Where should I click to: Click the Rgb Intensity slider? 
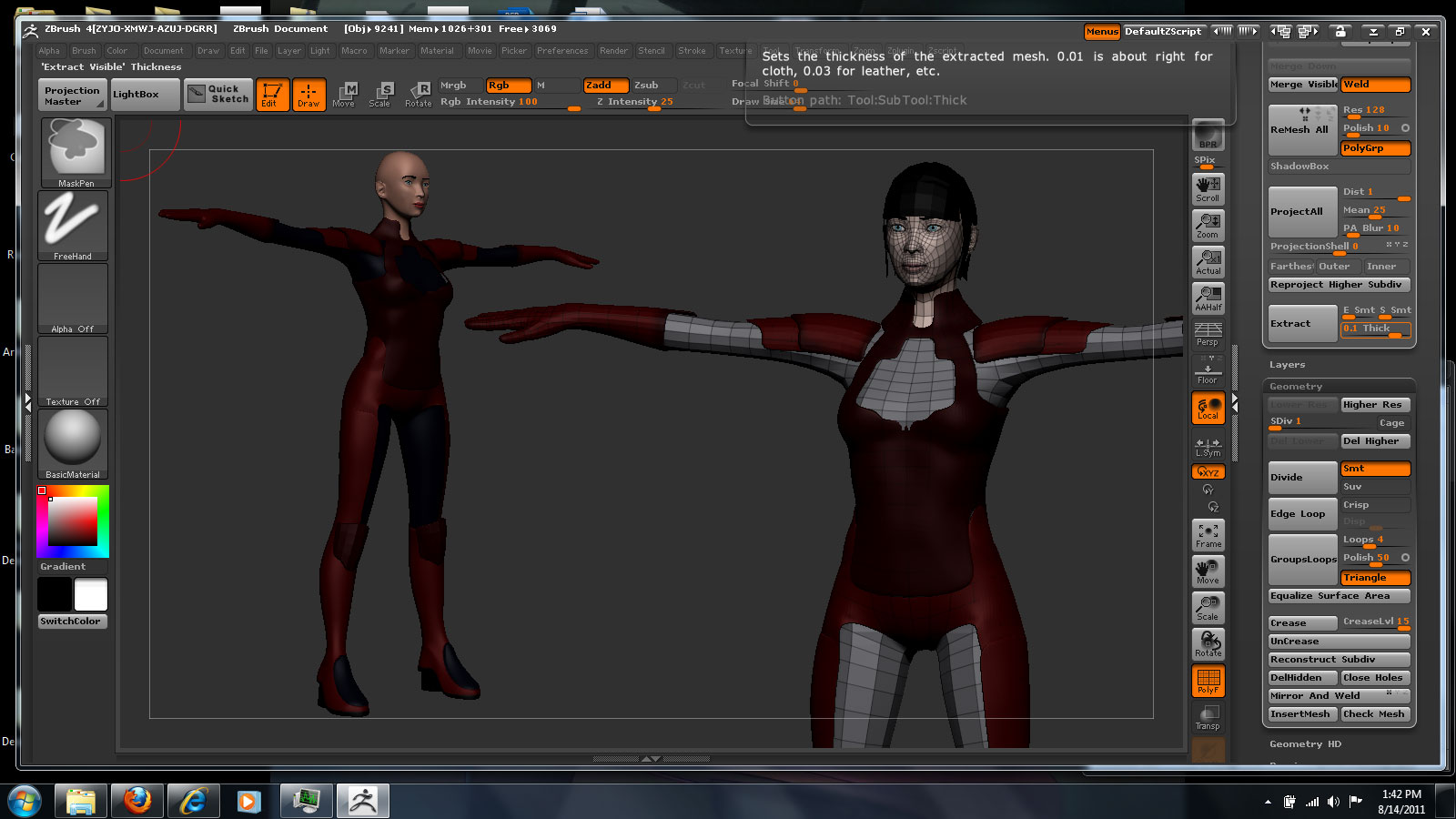tap(510, 102)
